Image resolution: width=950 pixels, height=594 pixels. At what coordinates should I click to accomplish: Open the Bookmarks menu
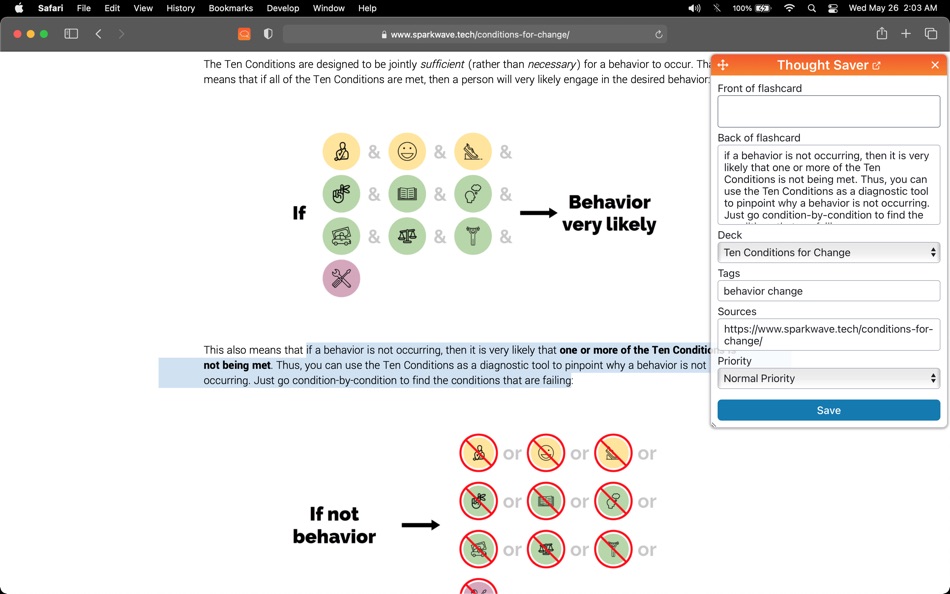[230, 9]
